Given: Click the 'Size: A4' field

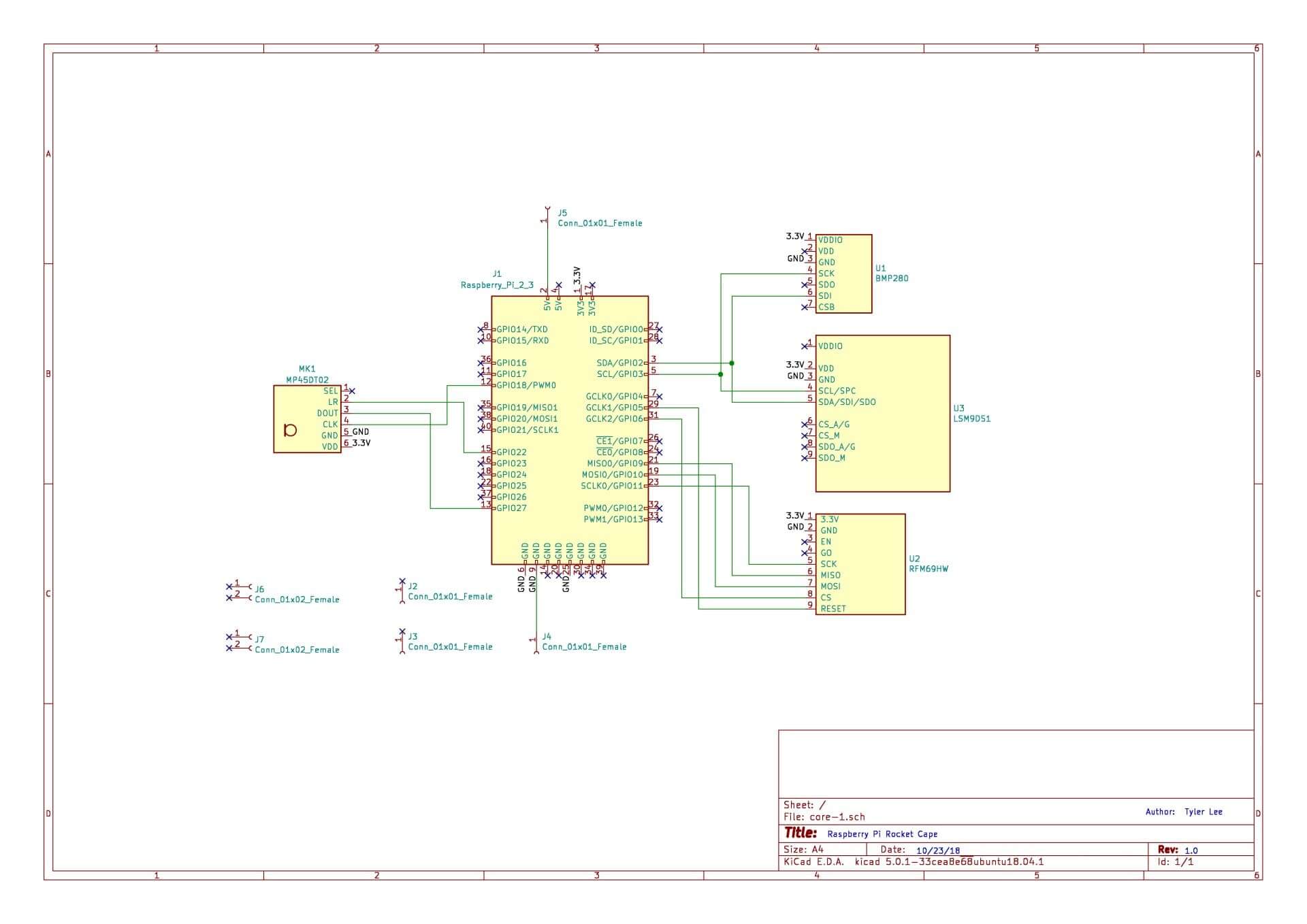Looking at the screenshot, I should pyautogui.click(x=803, y=850).
